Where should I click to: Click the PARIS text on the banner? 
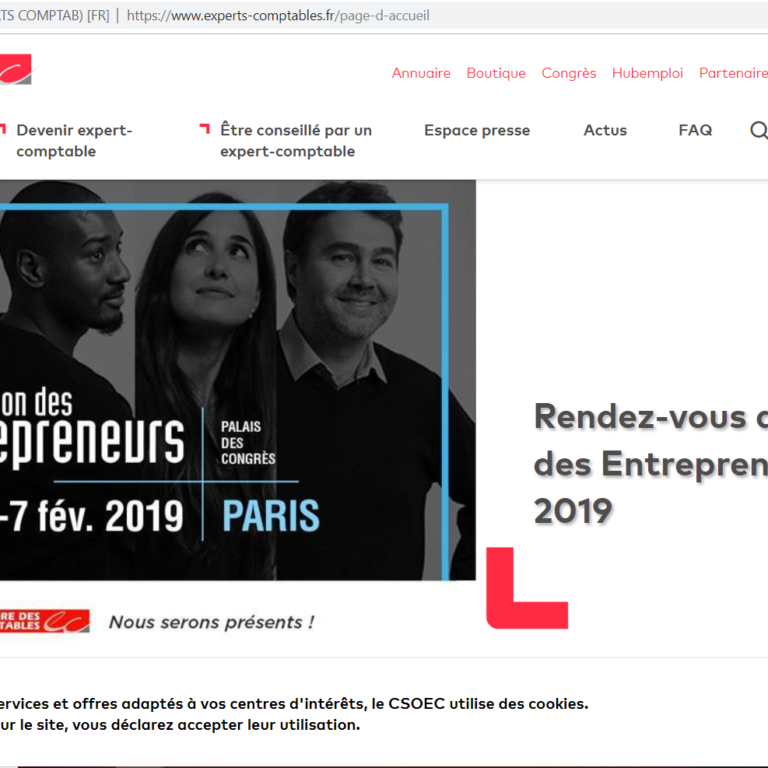coord(271,516)
